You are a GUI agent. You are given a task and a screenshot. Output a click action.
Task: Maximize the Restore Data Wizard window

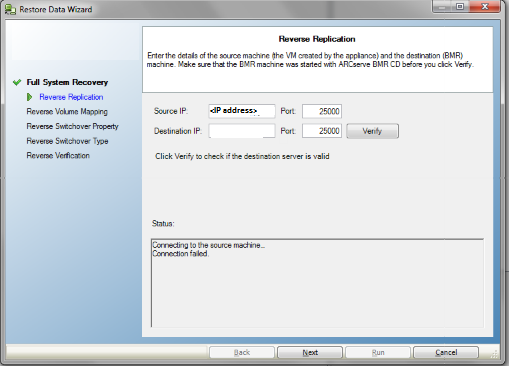[460, 7]
